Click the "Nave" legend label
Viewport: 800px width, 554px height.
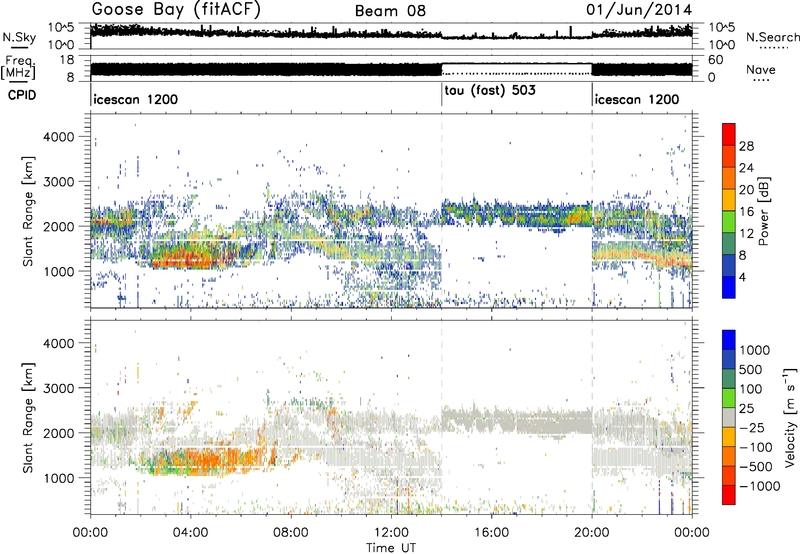coord(761,69)
